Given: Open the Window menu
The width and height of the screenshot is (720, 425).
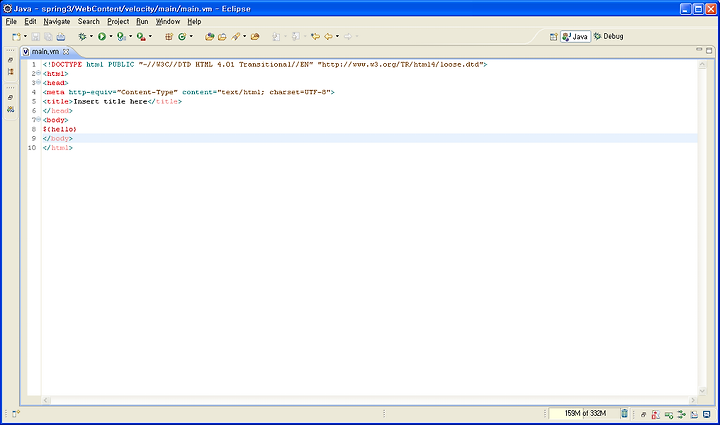Looking at the screenshot, I should [168, 22].
